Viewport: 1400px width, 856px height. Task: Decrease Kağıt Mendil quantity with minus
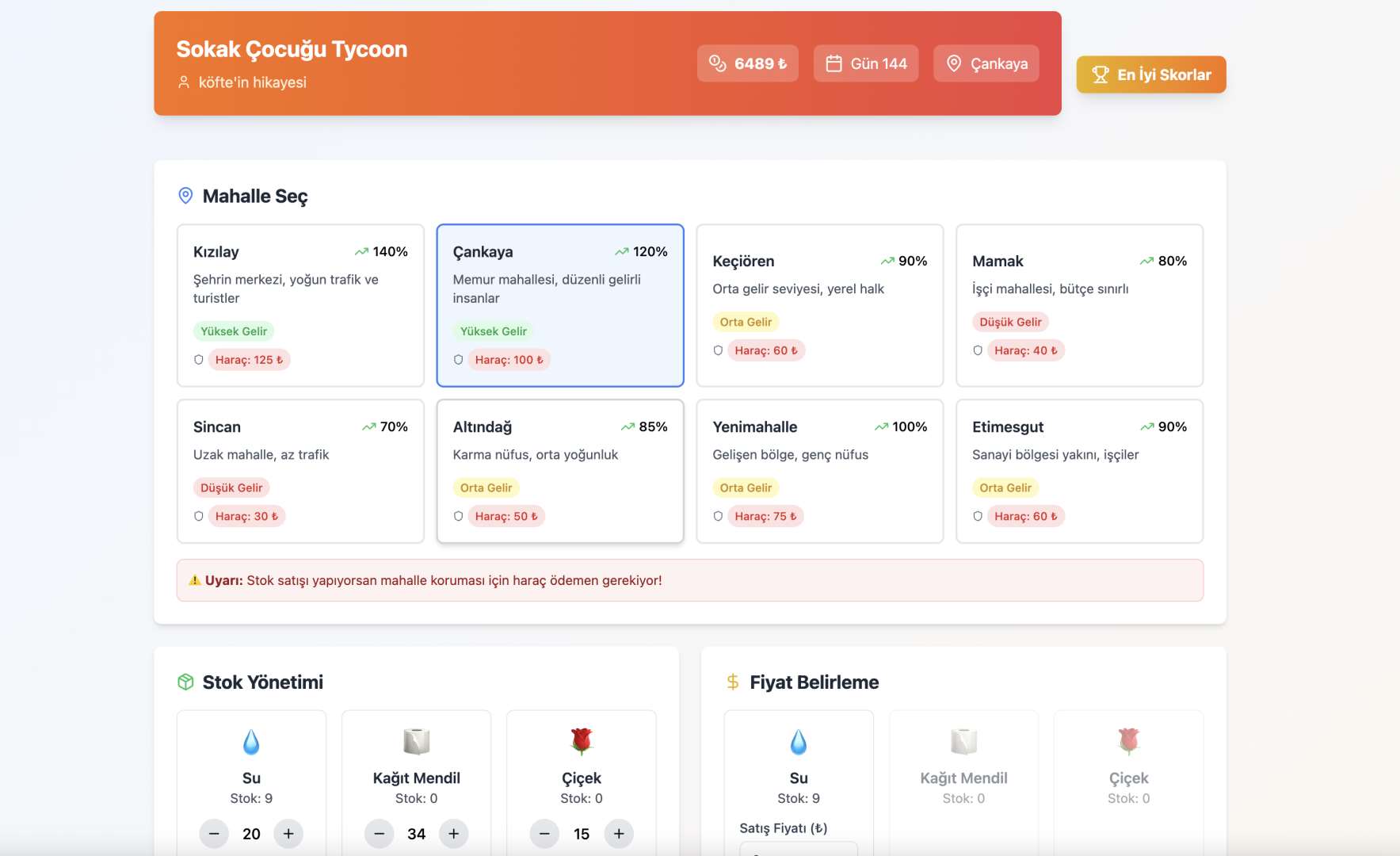[x=380, y=834]
